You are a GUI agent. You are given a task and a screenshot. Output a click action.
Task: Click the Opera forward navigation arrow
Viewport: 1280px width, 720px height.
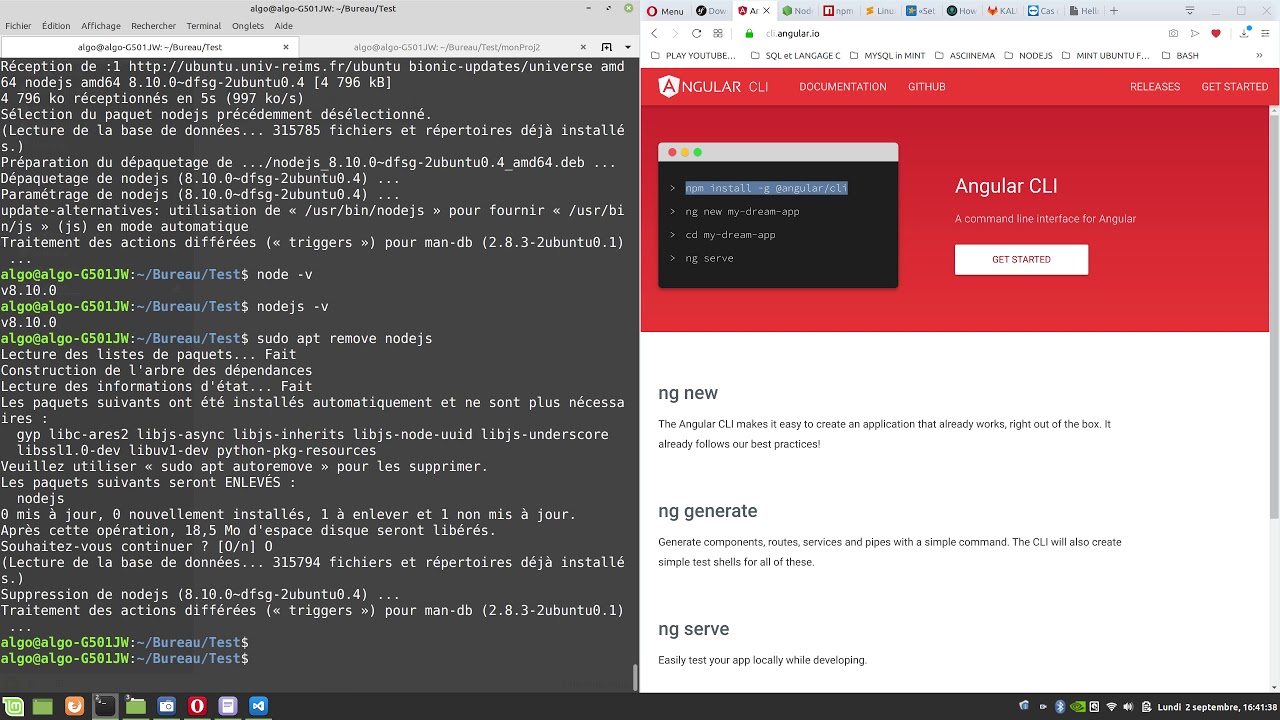(676, 33)
